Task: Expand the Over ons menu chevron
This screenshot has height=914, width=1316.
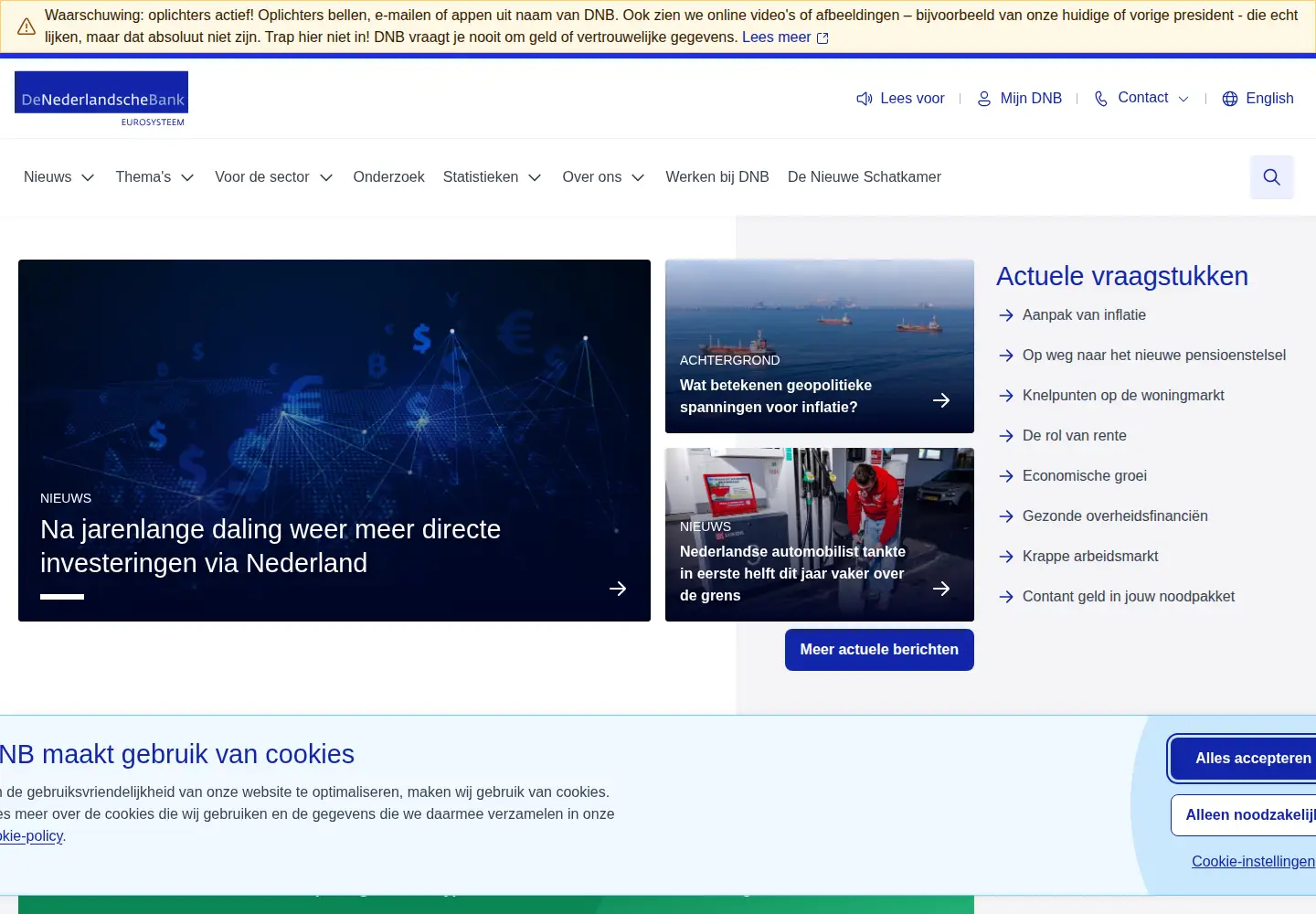Action: pos(638,177)
